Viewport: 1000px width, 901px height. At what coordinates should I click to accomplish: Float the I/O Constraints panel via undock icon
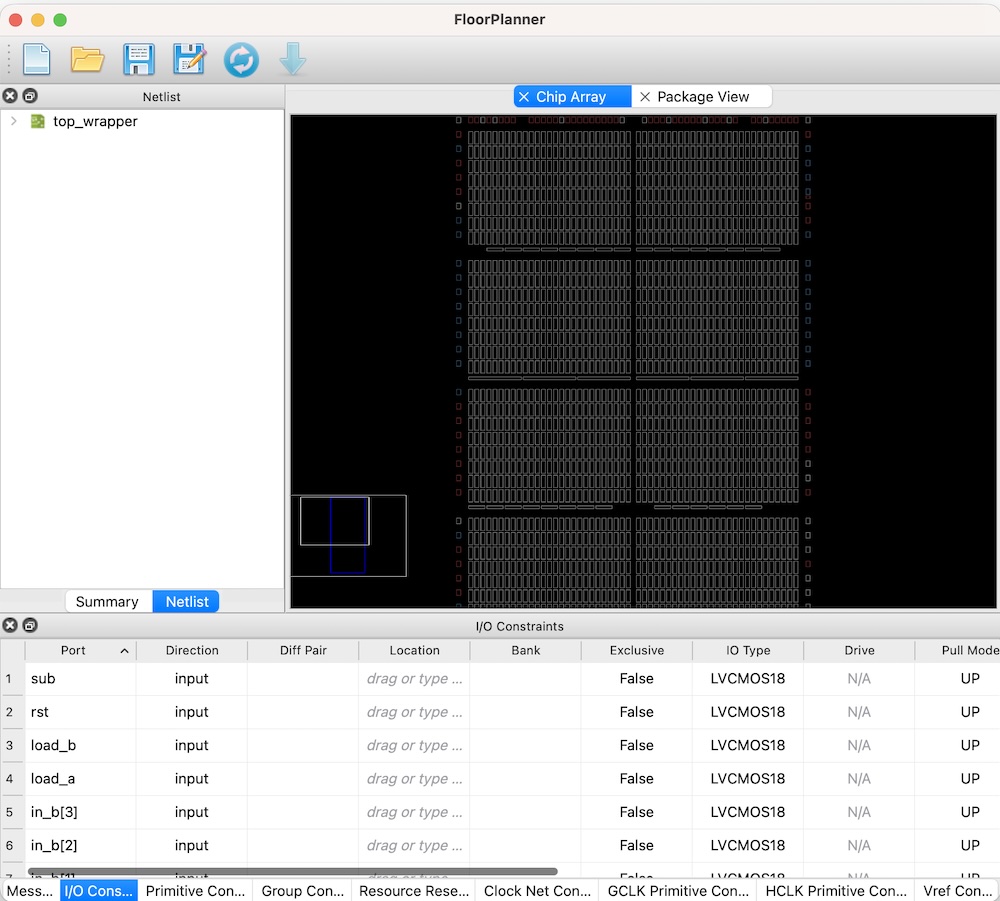[x=30, y=626]
